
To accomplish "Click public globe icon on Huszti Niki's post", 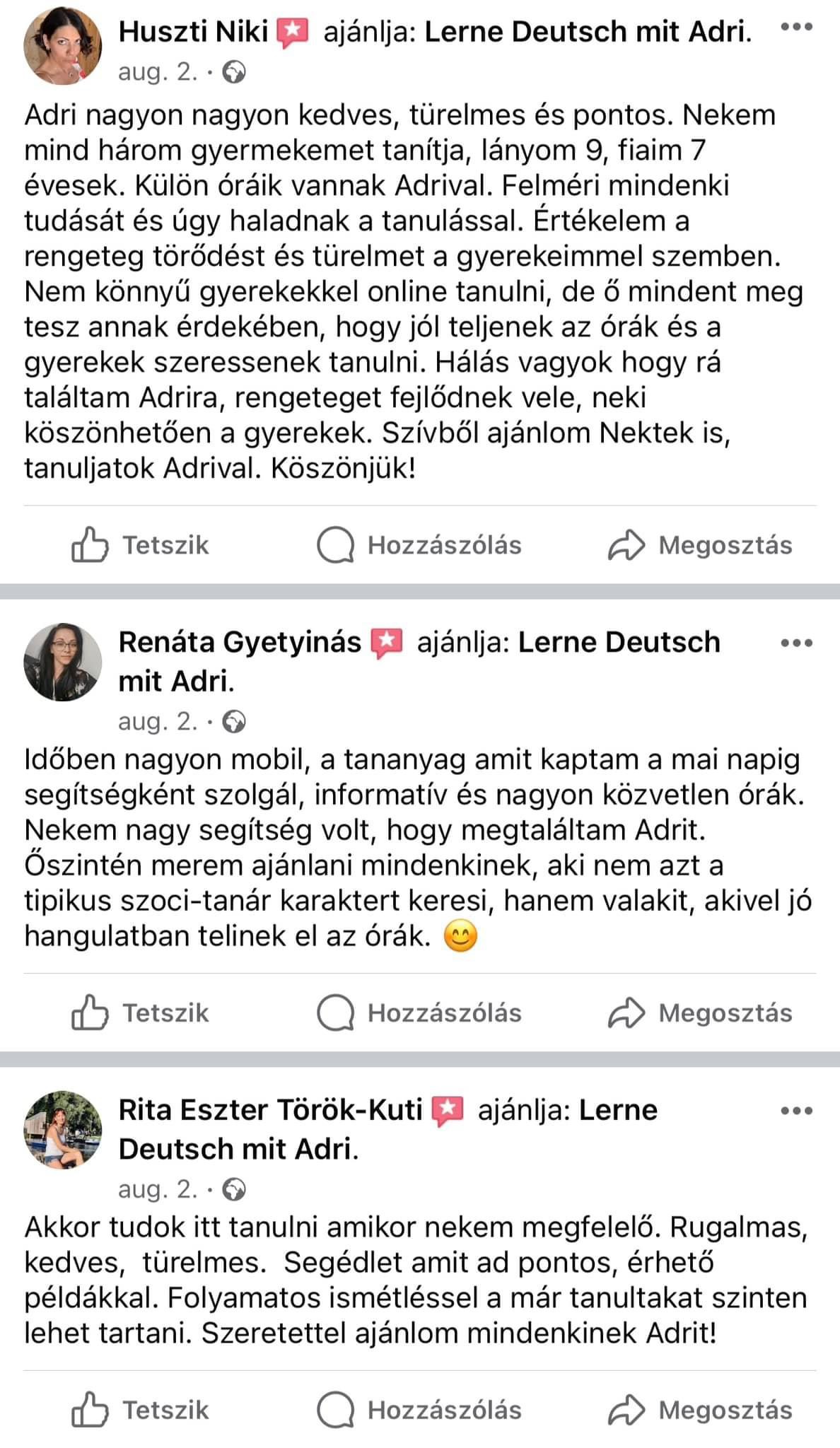I will (234, 72).
